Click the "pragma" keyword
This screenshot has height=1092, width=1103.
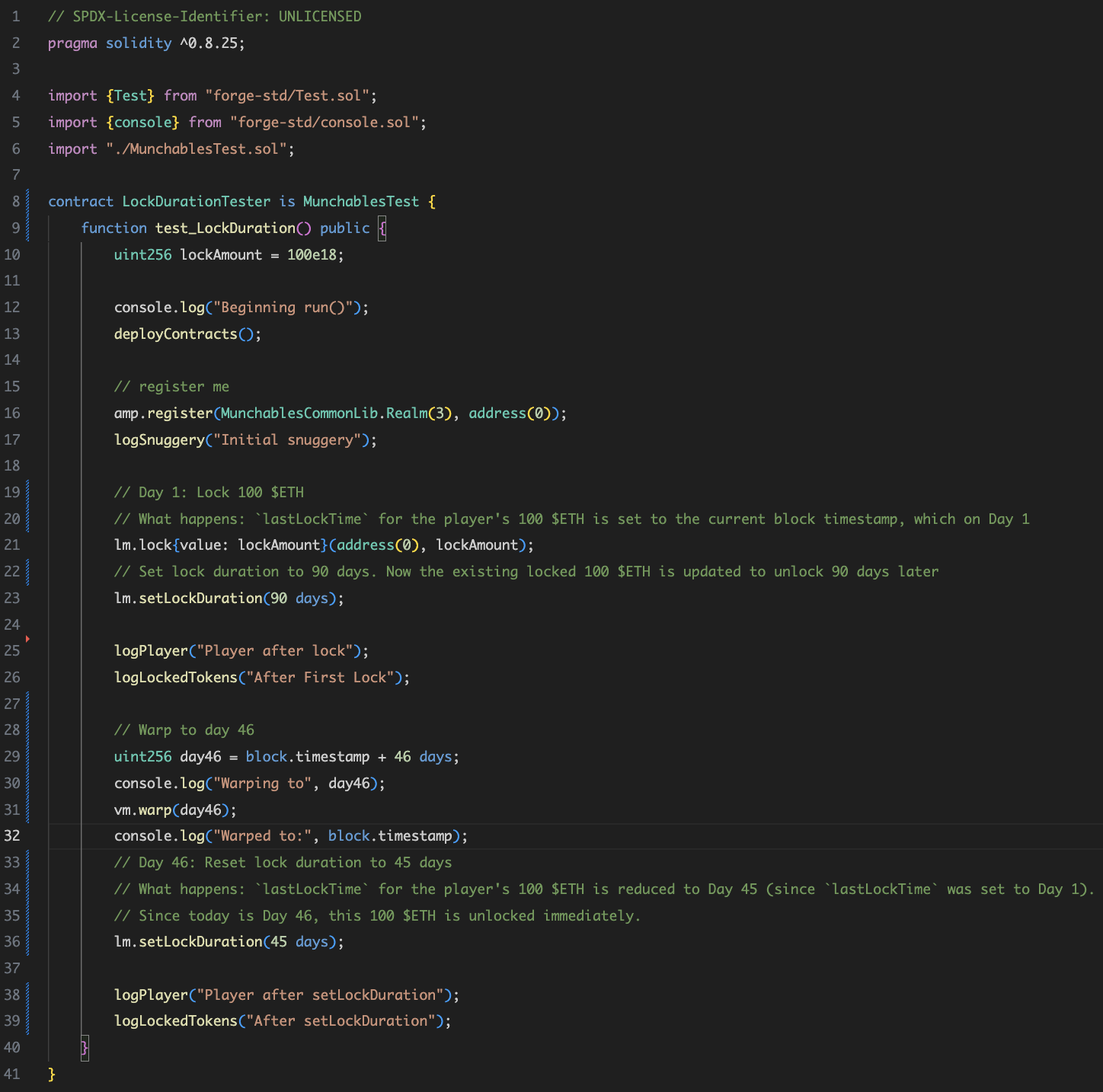click(x=72, y=43)
